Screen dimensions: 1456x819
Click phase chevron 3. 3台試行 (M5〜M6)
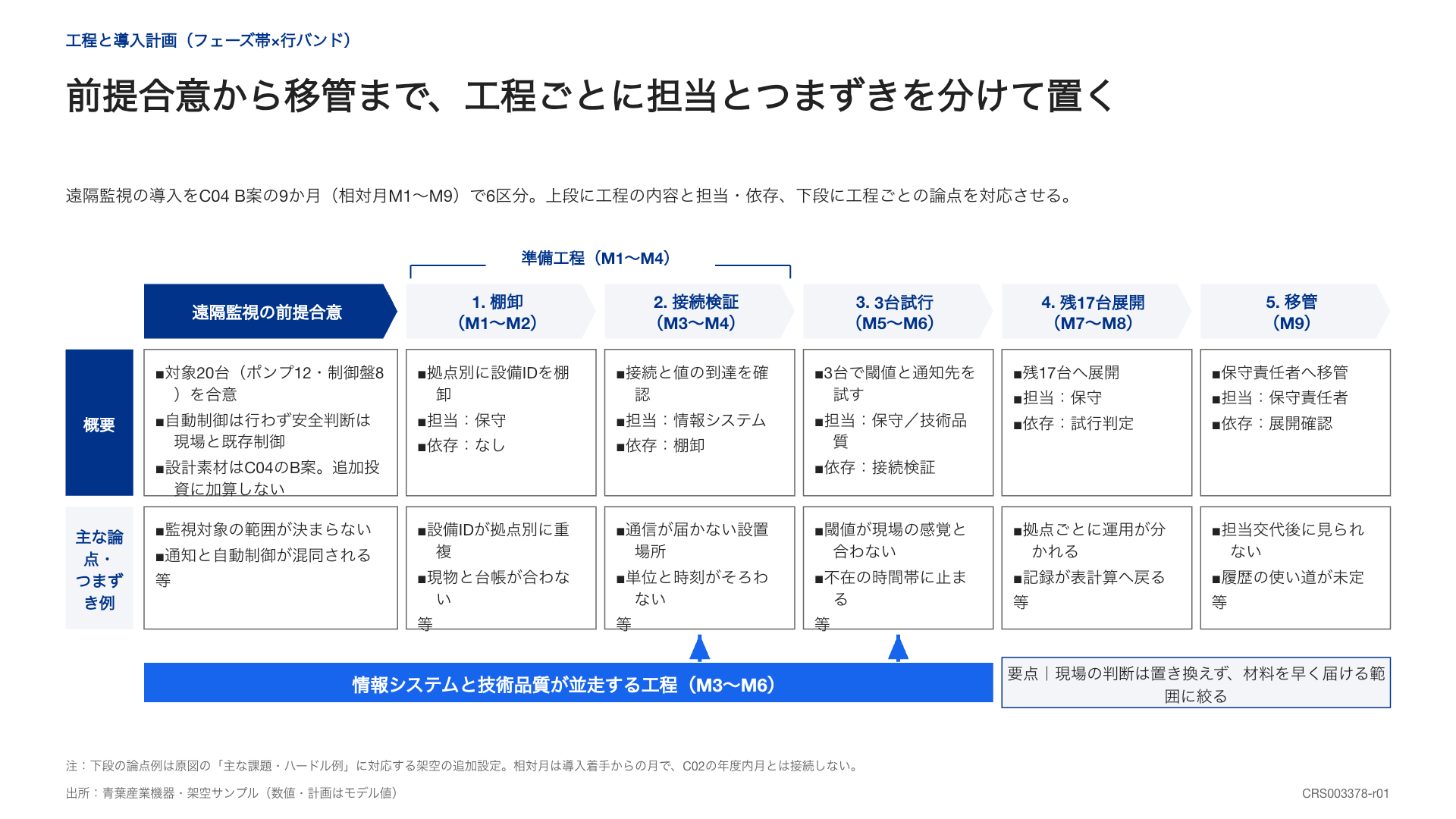point(897,312)
